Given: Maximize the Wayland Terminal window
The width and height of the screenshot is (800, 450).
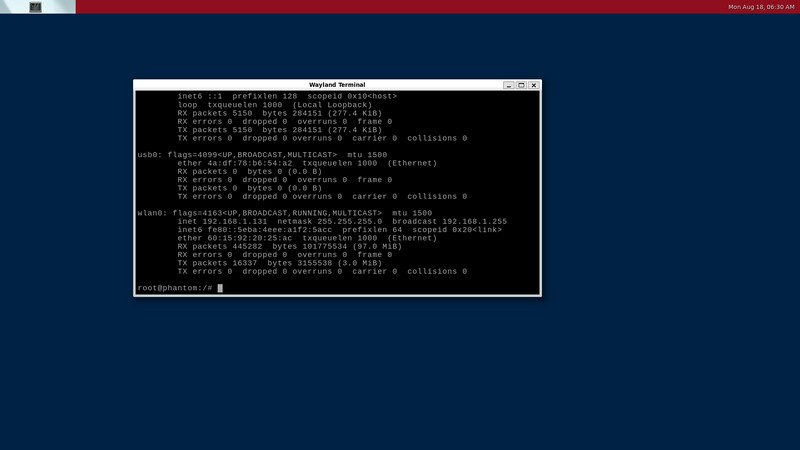Looking at the screenshot, I should (521, 85).
